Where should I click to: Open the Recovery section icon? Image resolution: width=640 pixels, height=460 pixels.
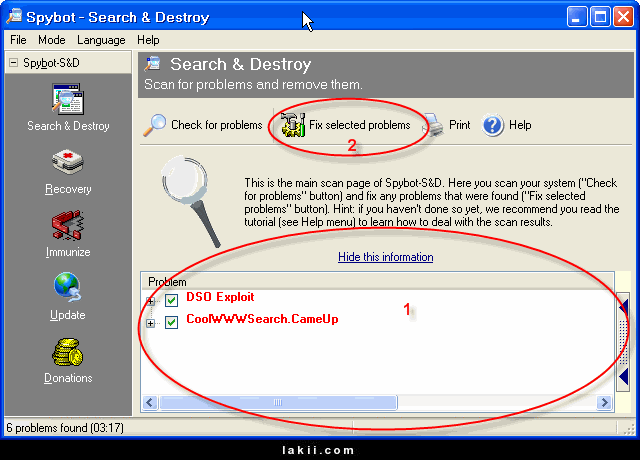68,163
